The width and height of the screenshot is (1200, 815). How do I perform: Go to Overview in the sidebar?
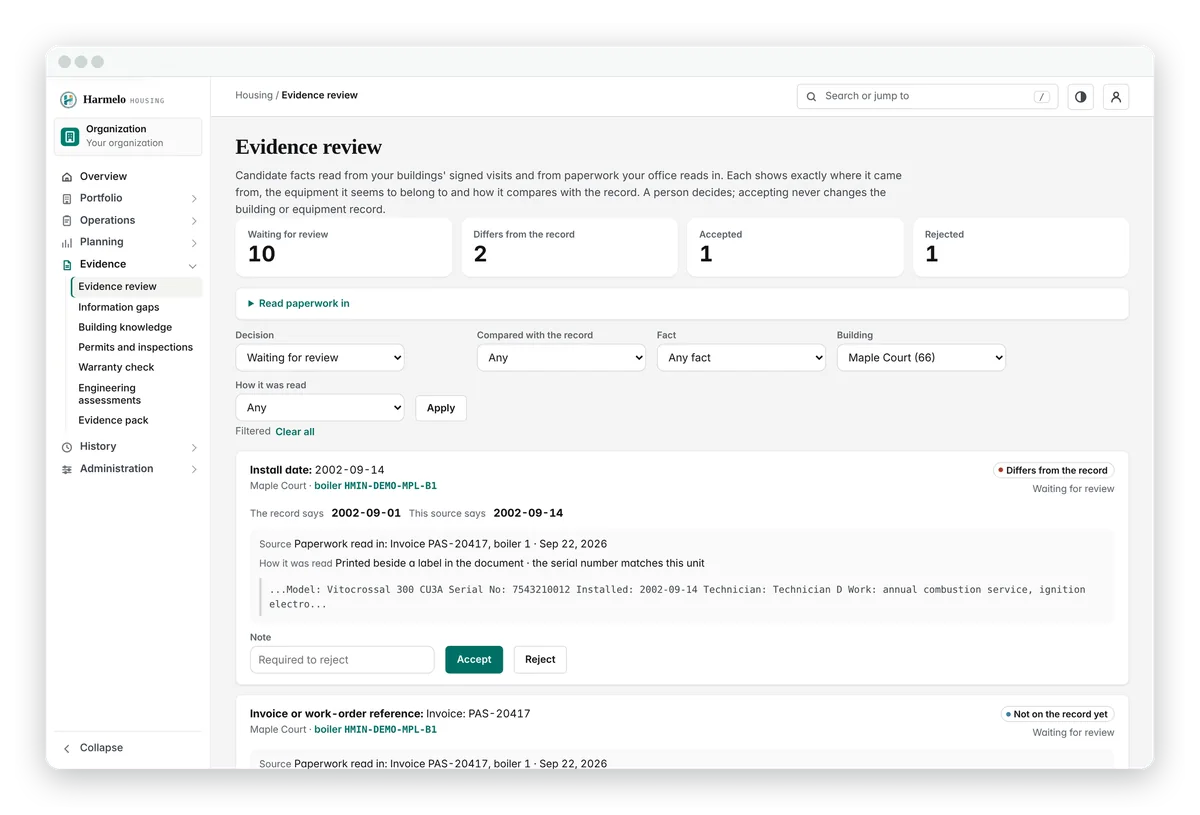coord(128,176)
